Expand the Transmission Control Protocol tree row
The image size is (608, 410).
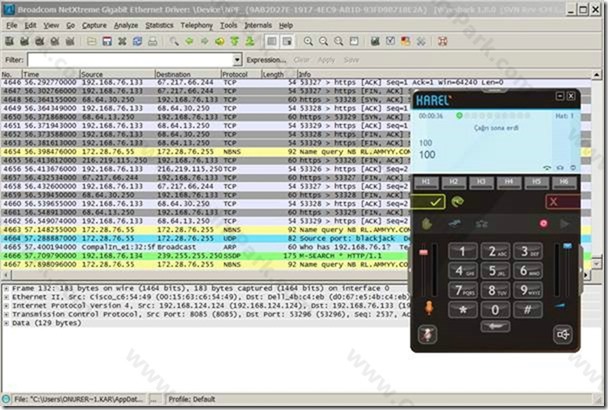pos(6,314)
